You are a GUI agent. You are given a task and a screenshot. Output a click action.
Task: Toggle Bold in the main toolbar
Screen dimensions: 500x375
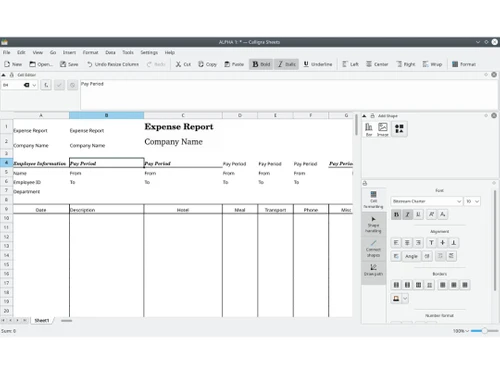point(261,64)
